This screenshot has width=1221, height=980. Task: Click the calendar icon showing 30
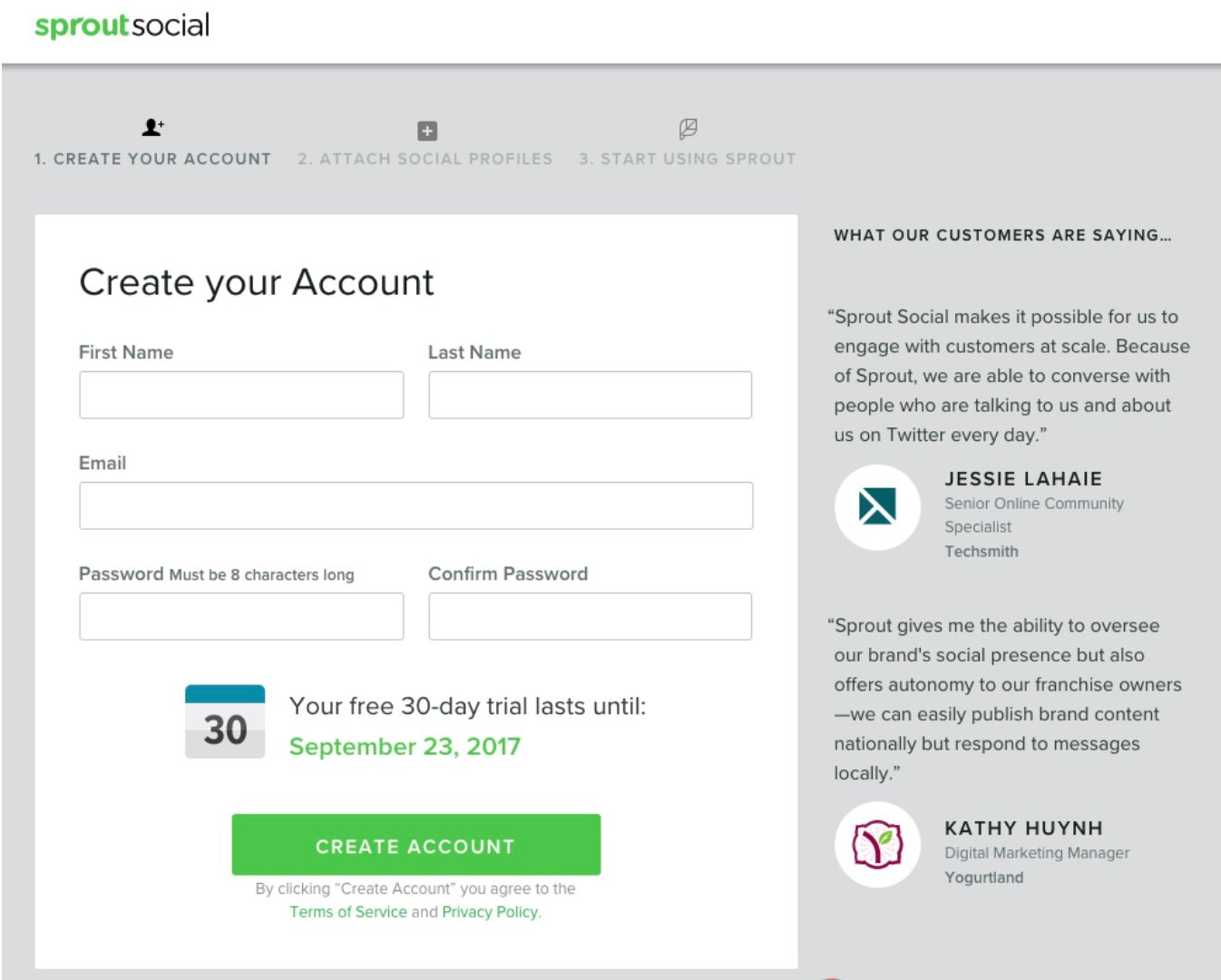coord(225,720)
